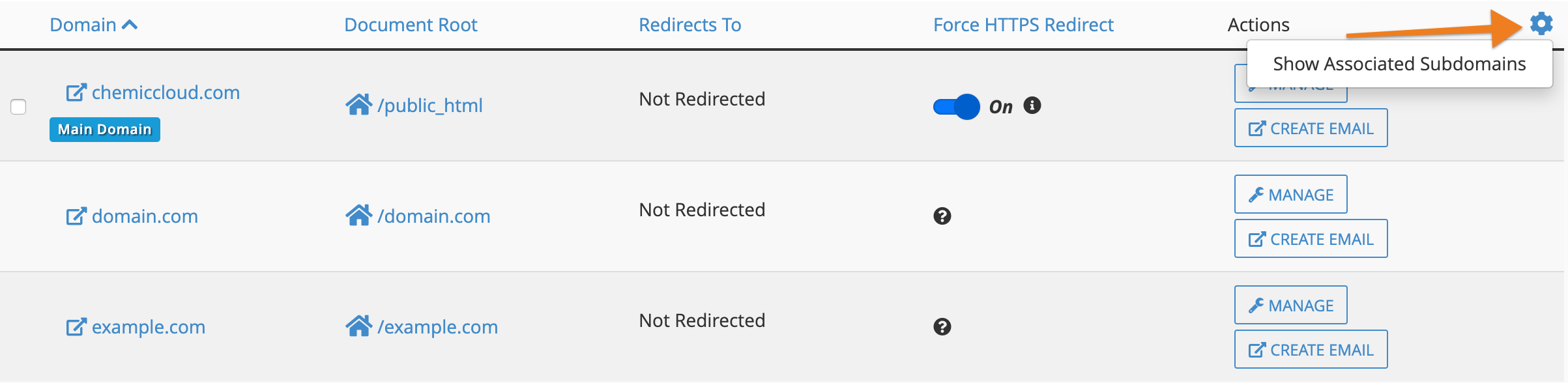Click the question mark icon in example.com HTTPS column
Viewport: 1568px width, 383px height.
click(x=941, y=326)
